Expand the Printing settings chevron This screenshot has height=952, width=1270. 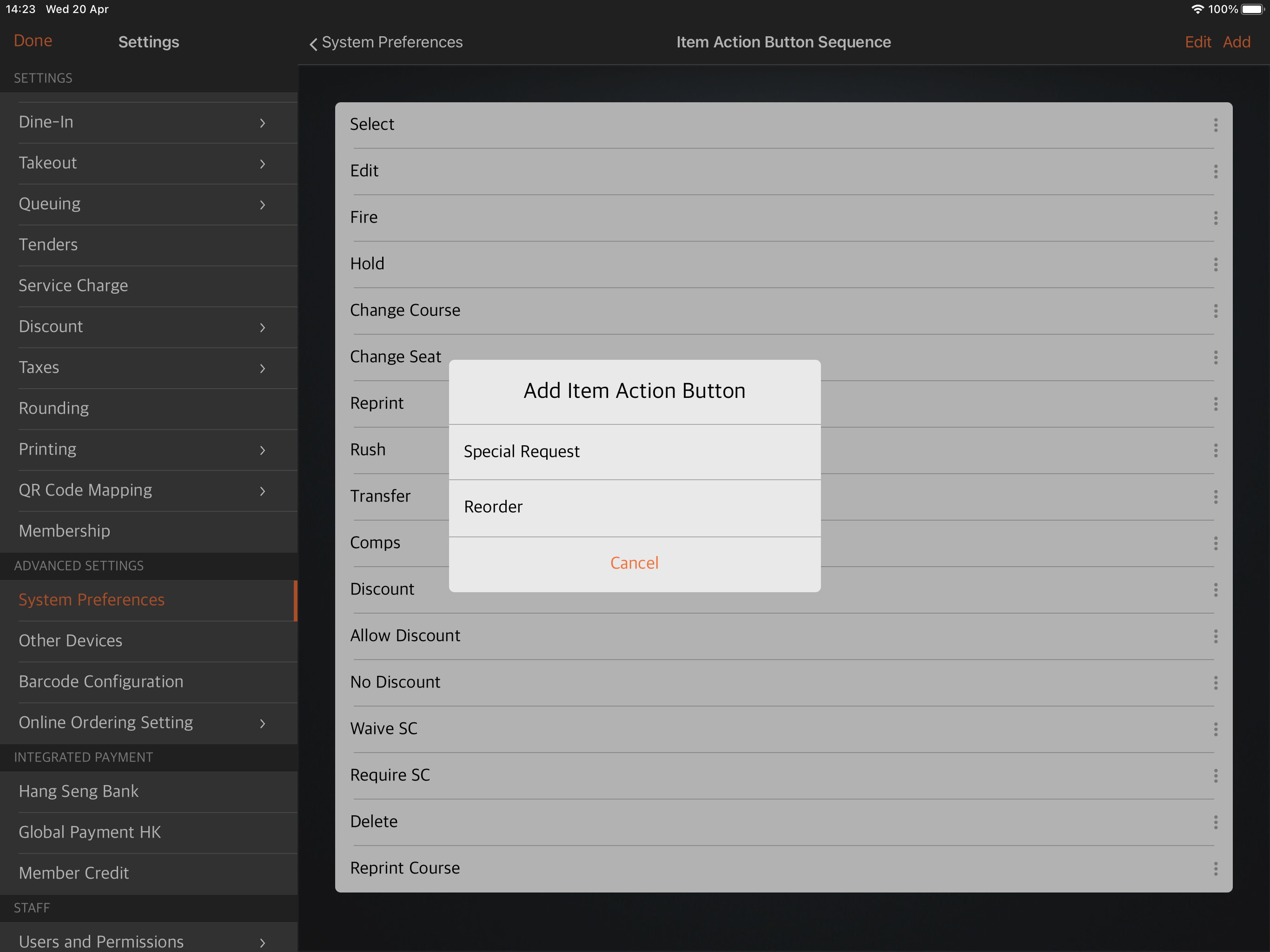click(x=262, y=450)
